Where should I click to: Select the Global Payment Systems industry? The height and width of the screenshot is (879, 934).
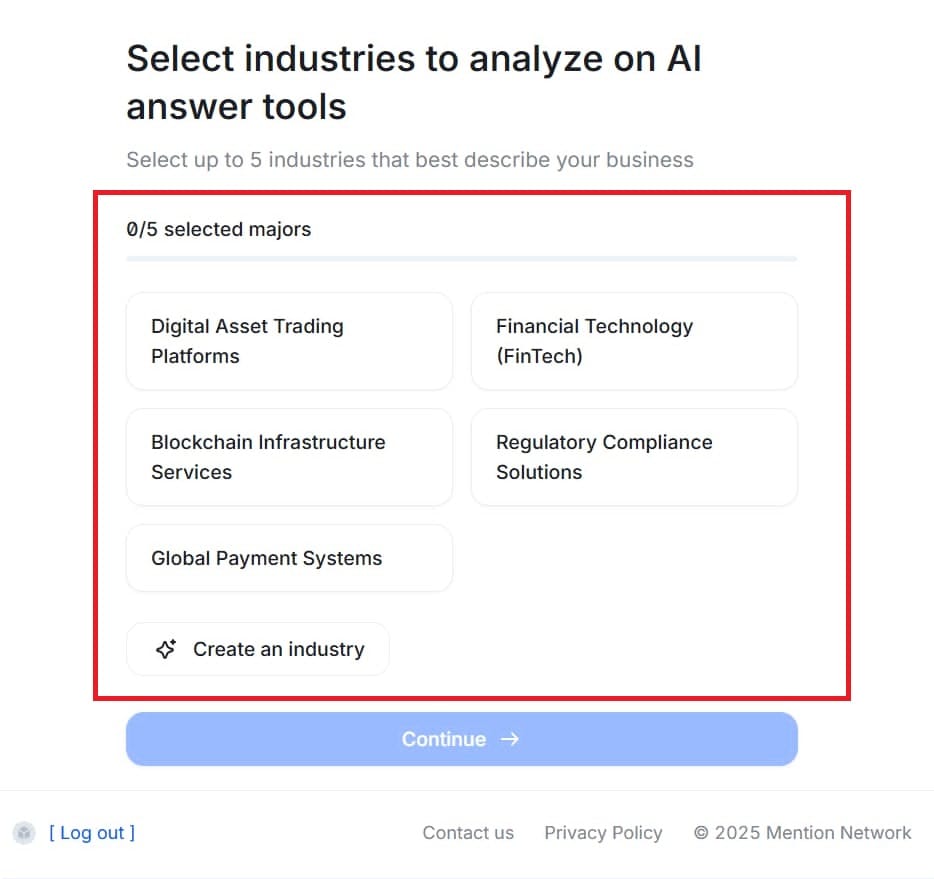(x=289, y=558)
